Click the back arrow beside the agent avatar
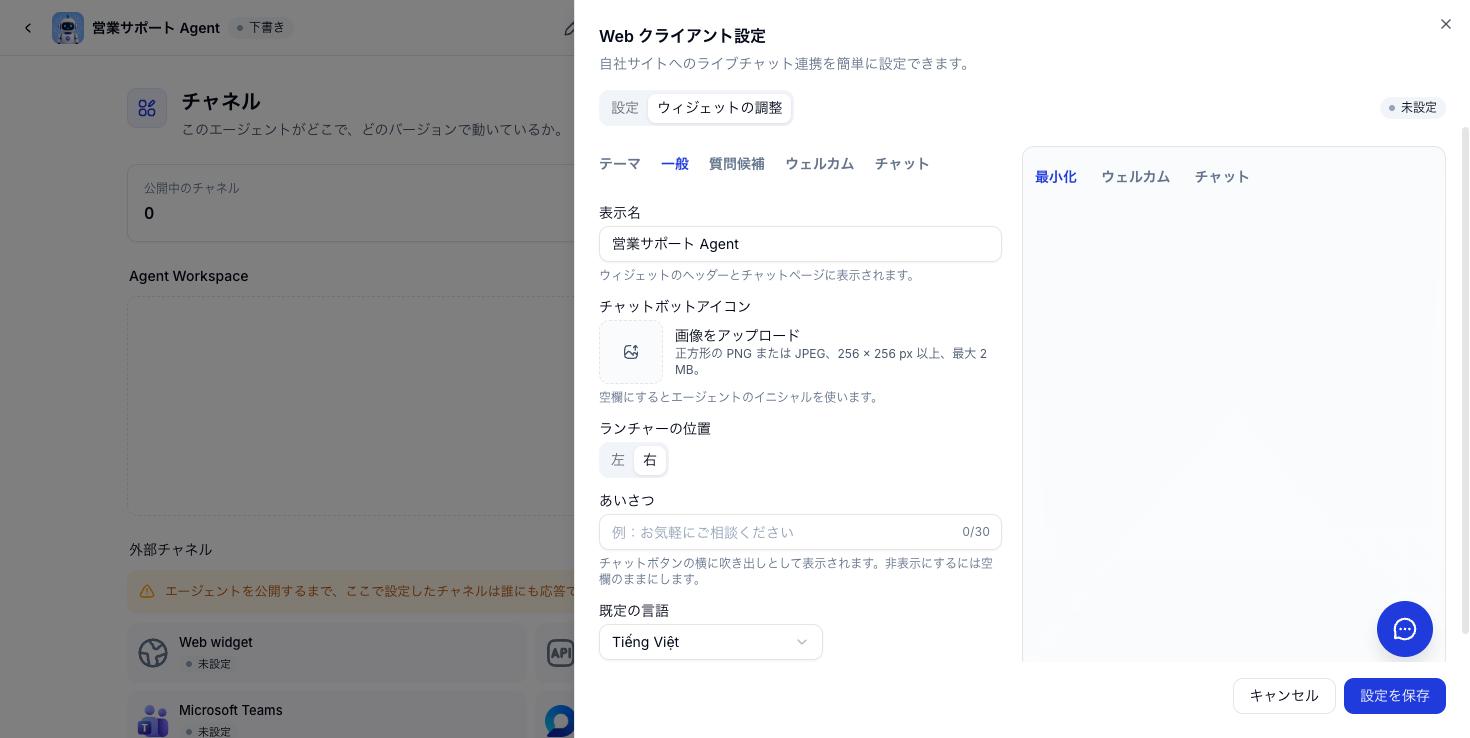The height and width of the screenshot is (738, 1470). pyautogui.click(x=28, y=28)
